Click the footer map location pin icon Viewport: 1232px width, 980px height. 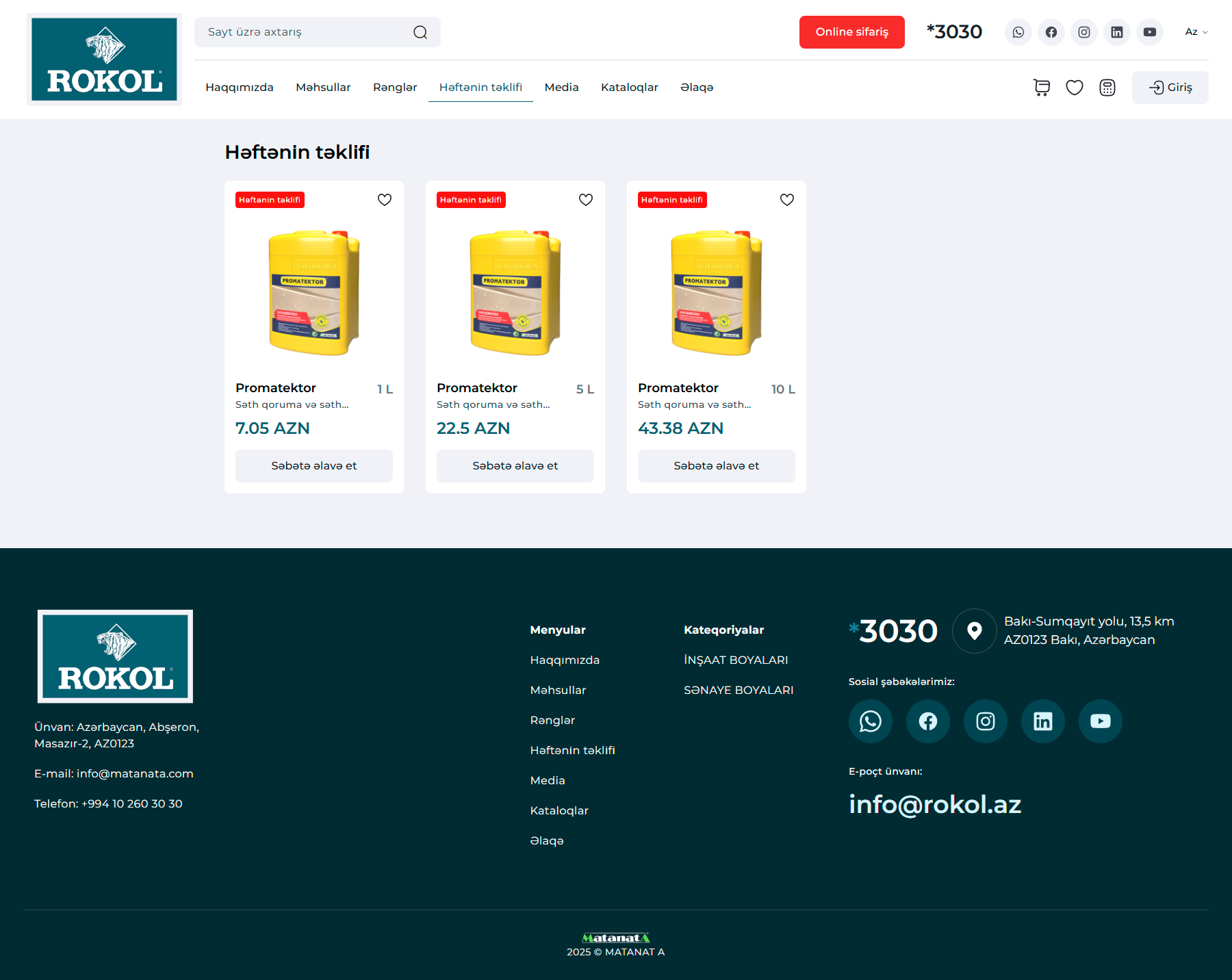coord(974,630)
